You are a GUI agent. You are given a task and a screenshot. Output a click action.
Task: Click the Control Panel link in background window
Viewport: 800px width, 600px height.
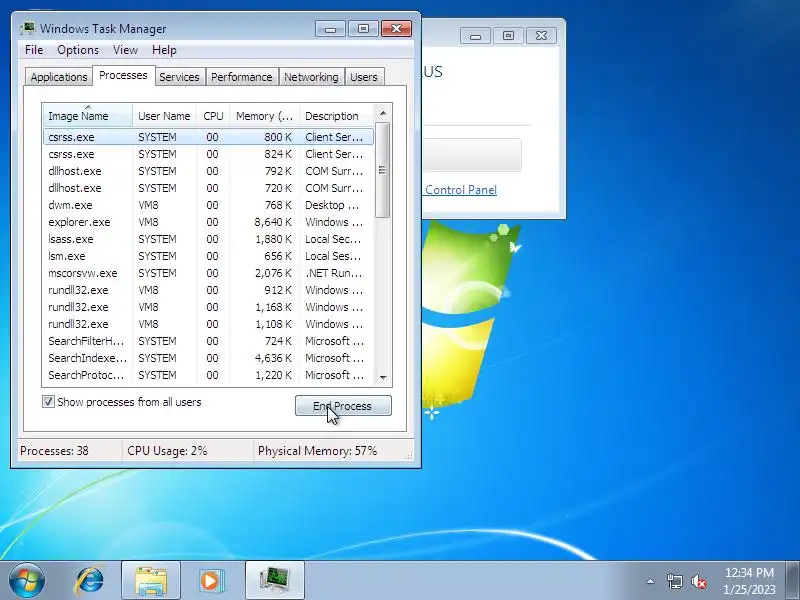point(461,190)
